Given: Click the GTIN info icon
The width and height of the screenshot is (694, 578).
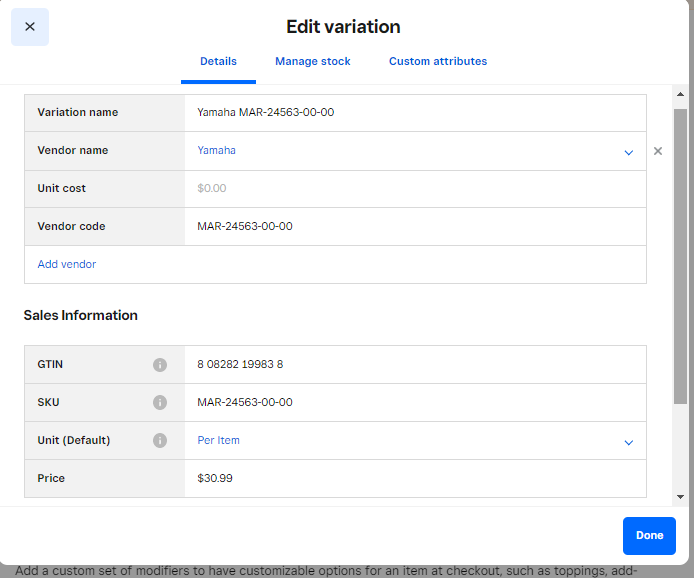Looking at the screenshot, I should [x=160, y=365].
